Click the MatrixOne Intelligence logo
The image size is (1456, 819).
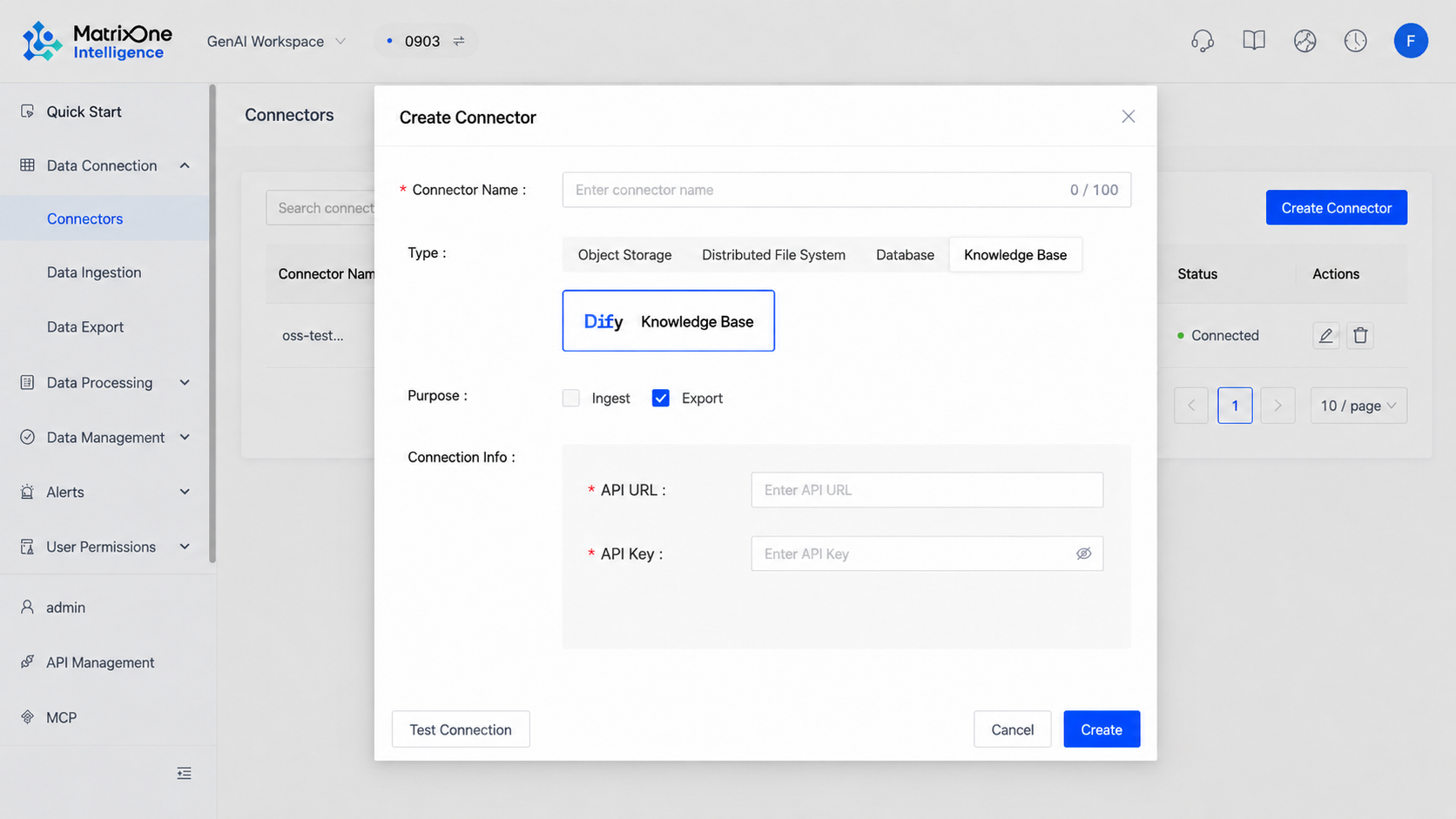point(97,41)
